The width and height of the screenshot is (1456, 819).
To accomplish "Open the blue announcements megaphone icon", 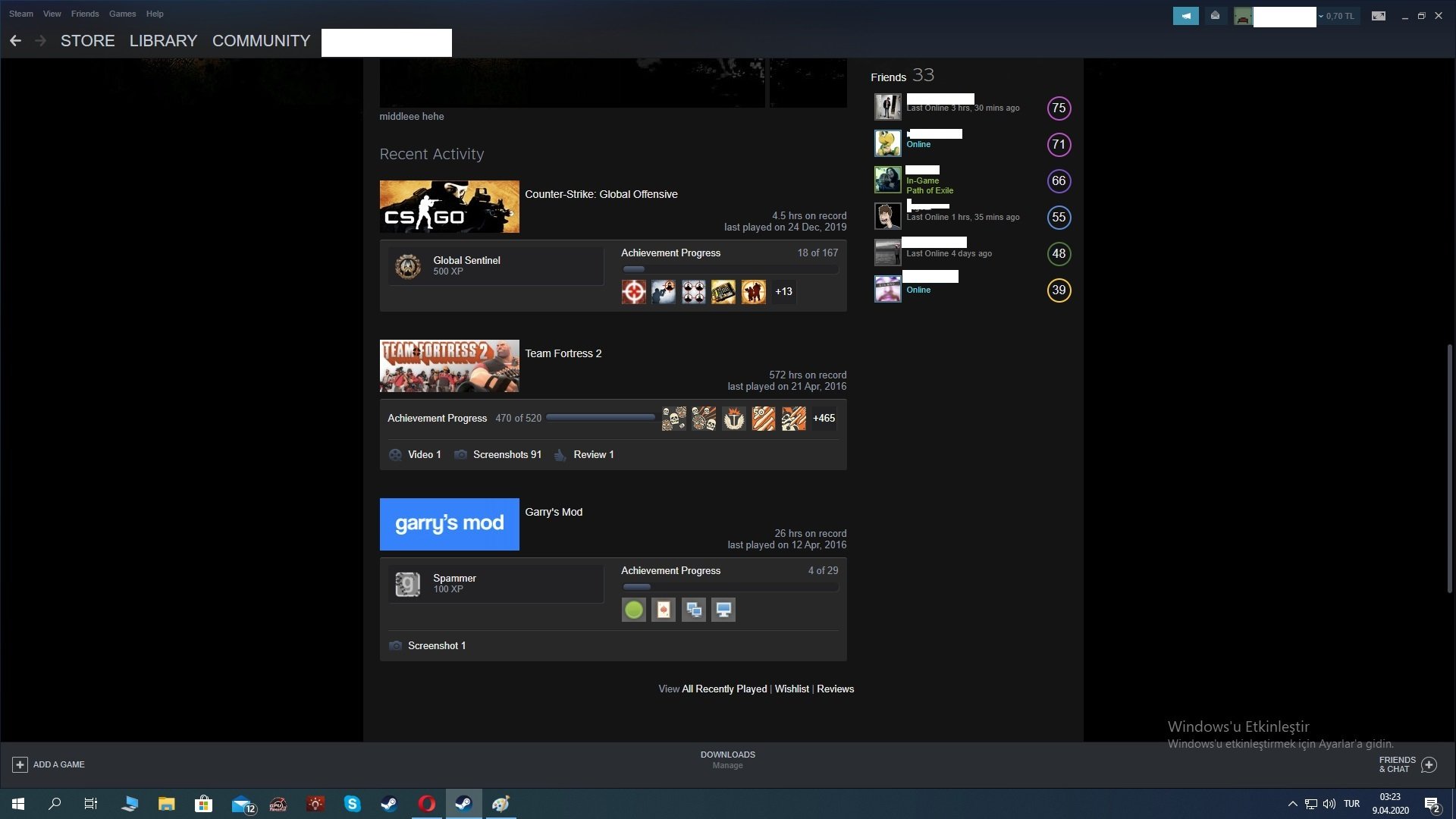I will click(x=1185, y=16).
